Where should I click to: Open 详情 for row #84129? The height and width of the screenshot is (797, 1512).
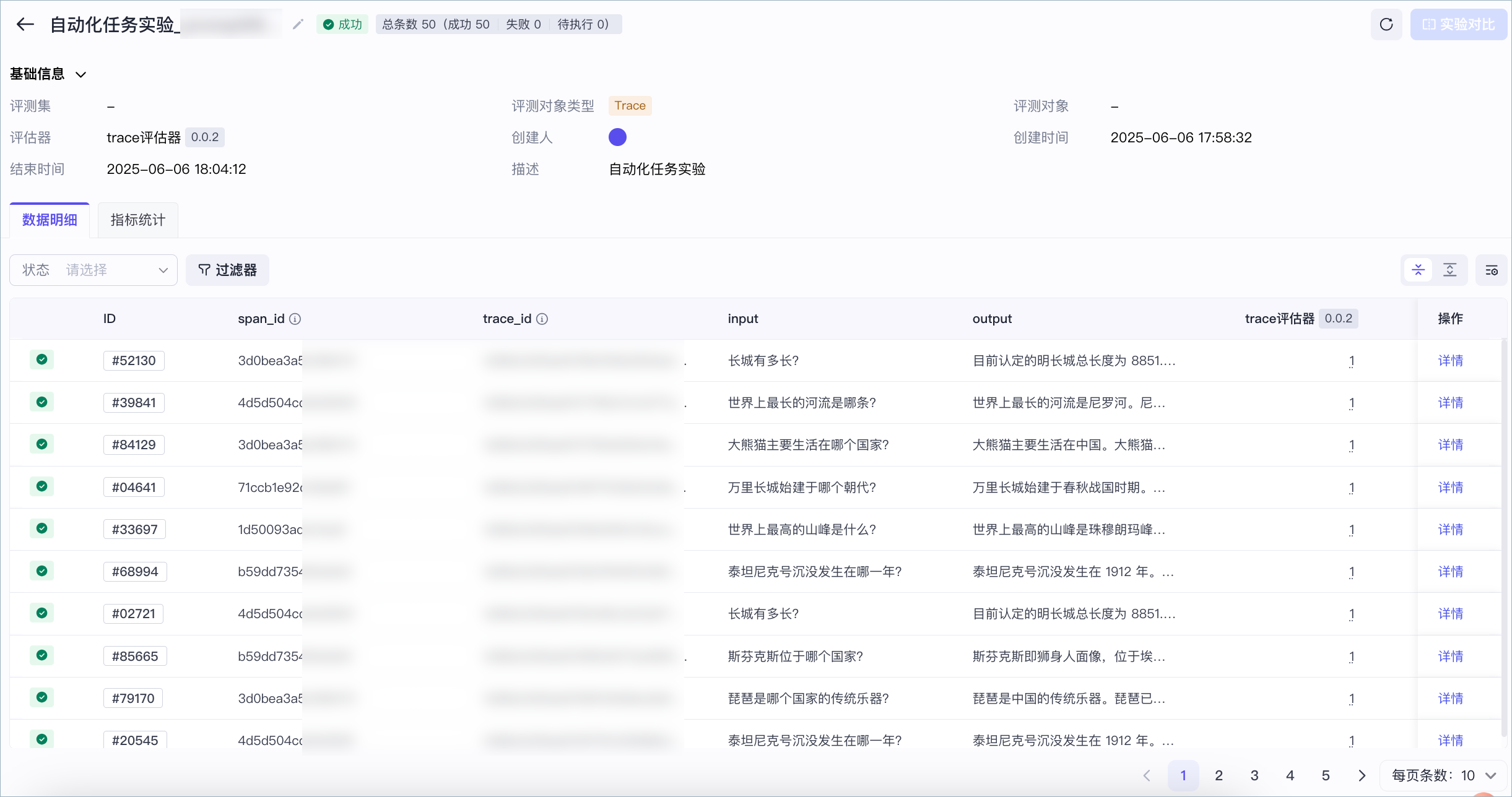(x=1450, y=444)
